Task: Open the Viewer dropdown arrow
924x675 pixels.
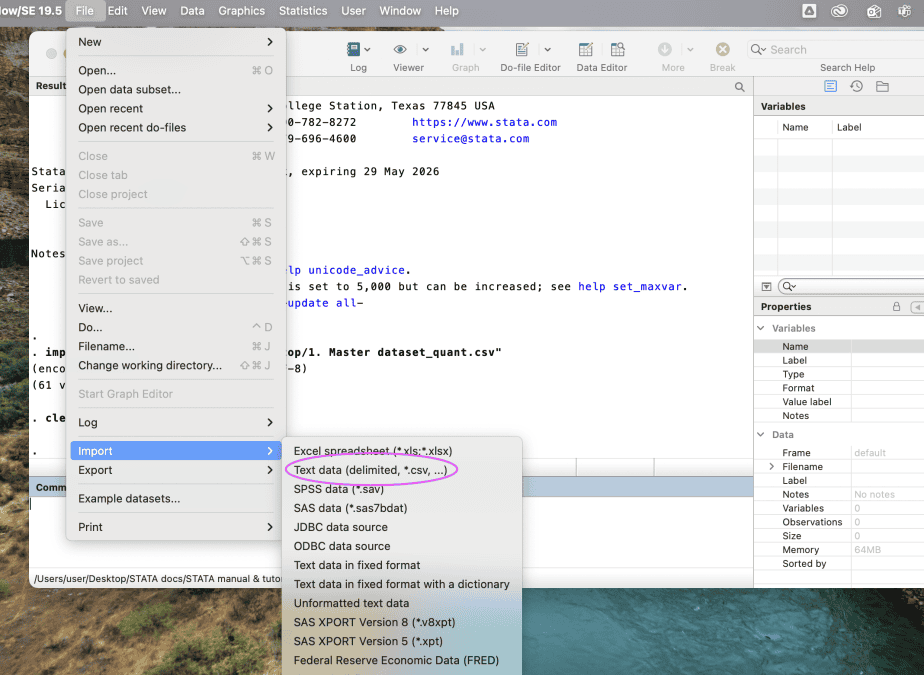Action: pyautogui.click(x=425, y=50)
